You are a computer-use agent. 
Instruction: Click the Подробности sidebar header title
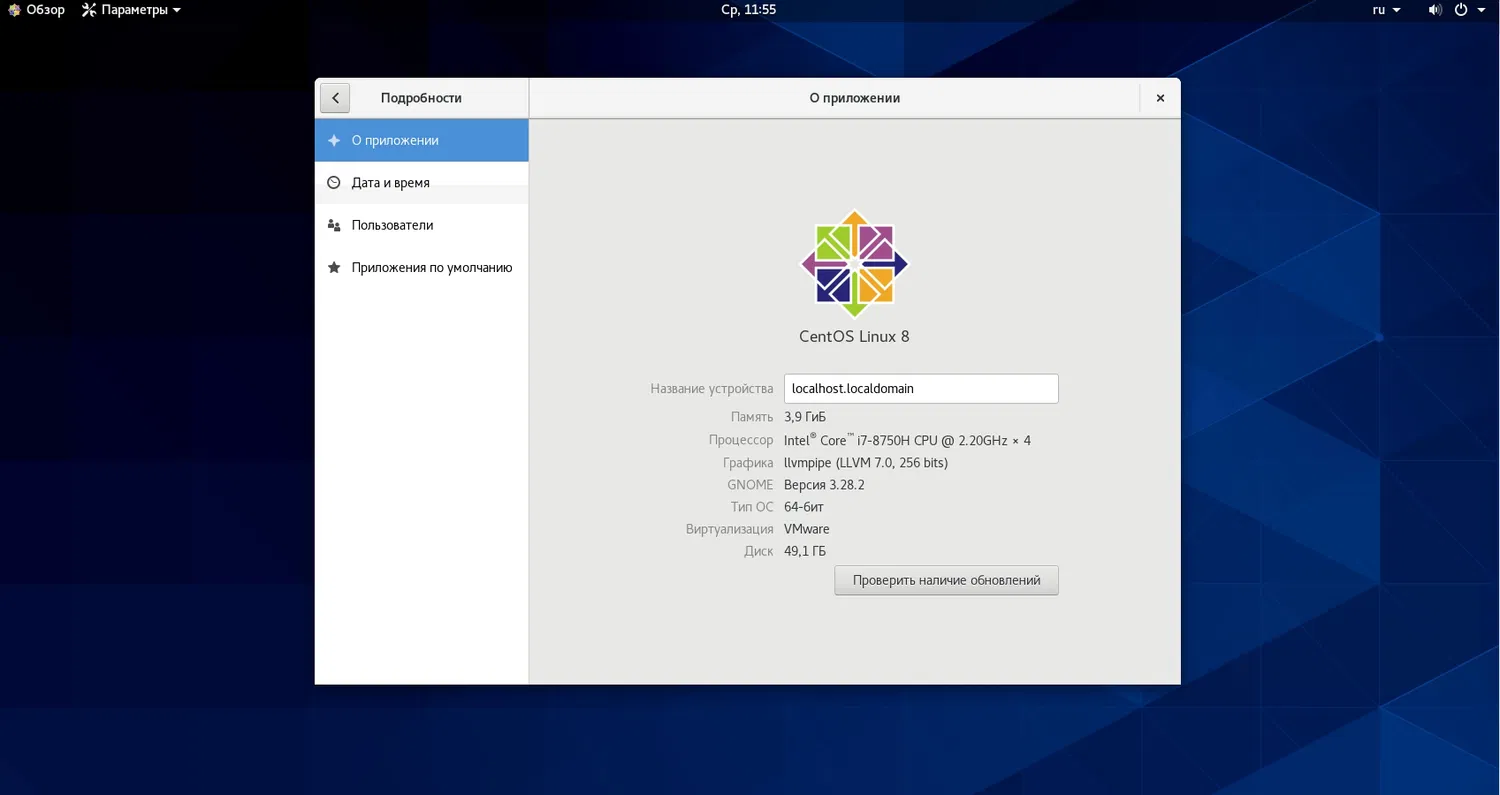[421, 98]
